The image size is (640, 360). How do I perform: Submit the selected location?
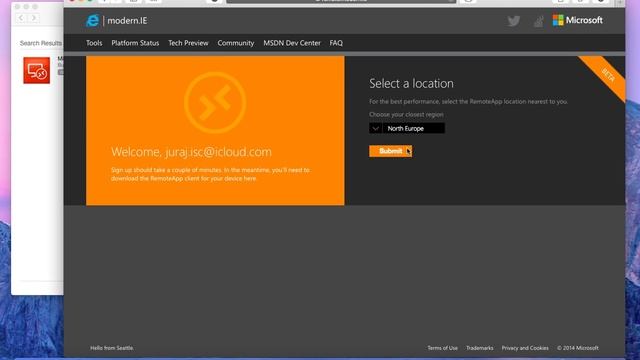point(390,151)
